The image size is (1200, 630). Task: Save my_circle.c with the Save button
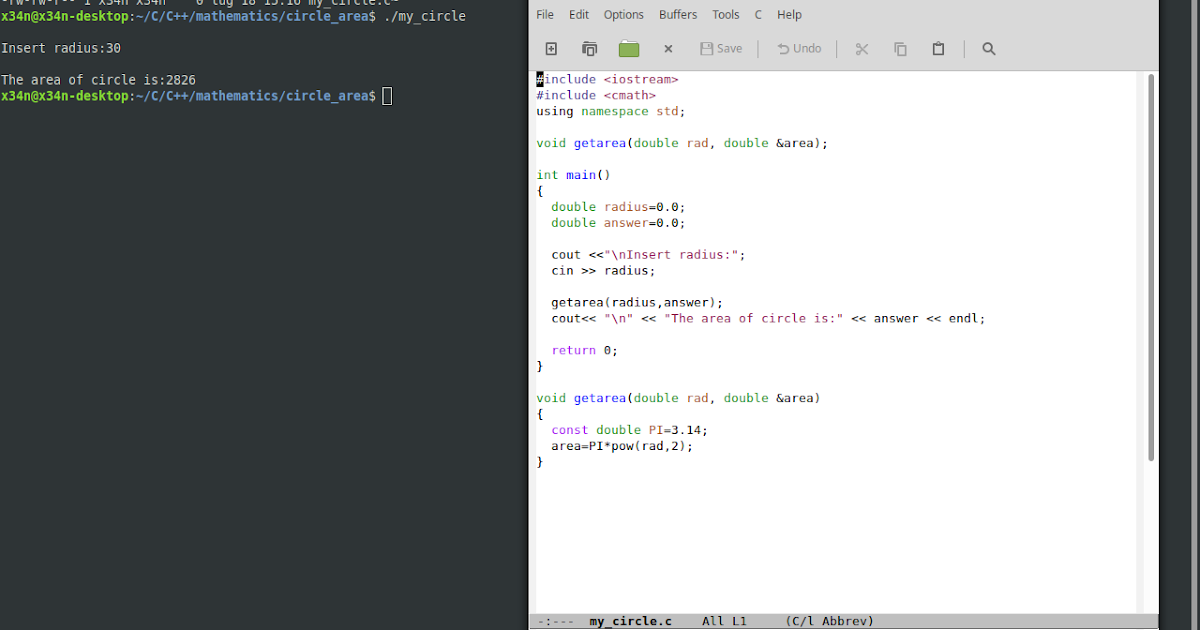tap(720, 48)
